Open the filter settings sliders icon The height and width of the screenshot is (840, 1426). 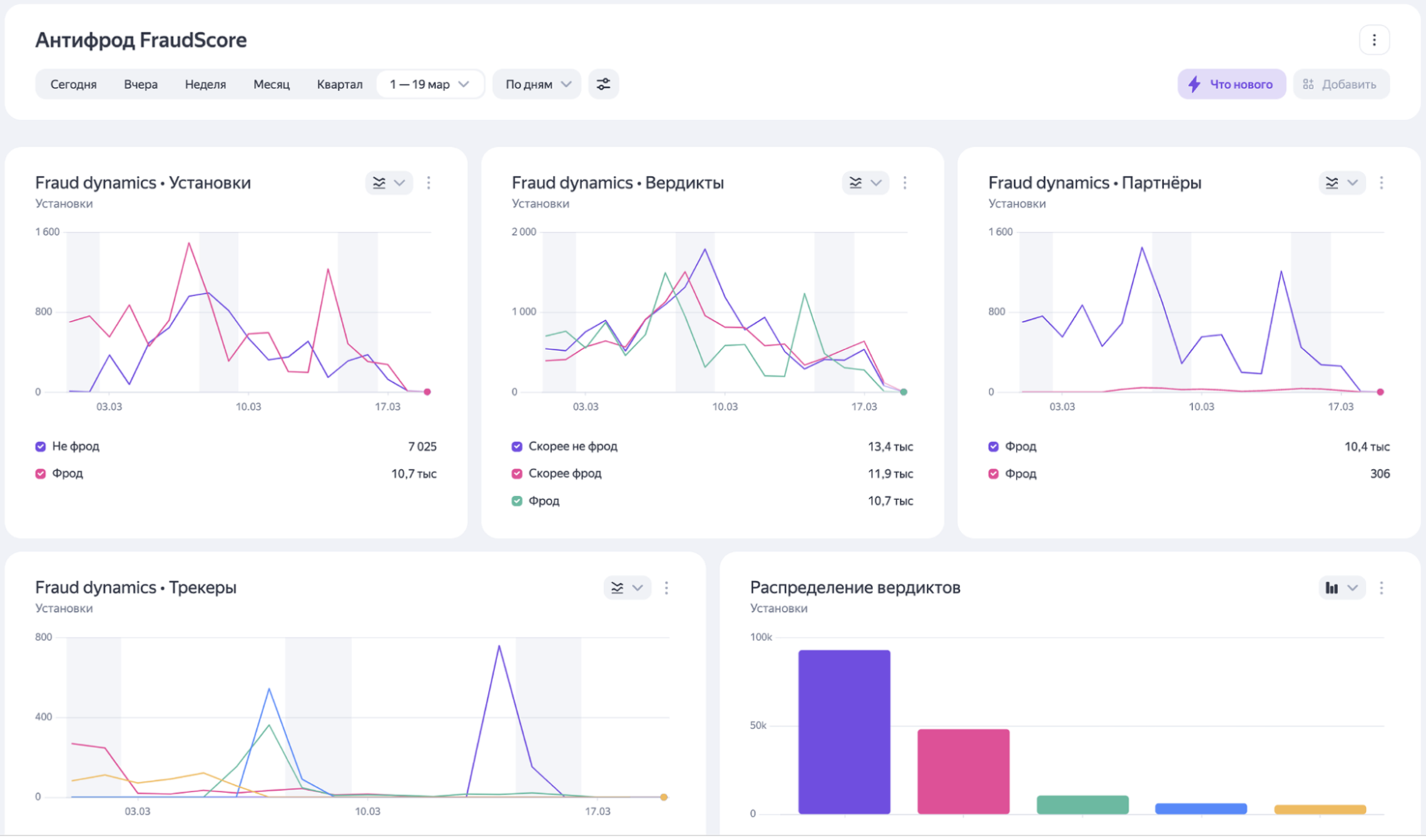[x=603, y=84]
